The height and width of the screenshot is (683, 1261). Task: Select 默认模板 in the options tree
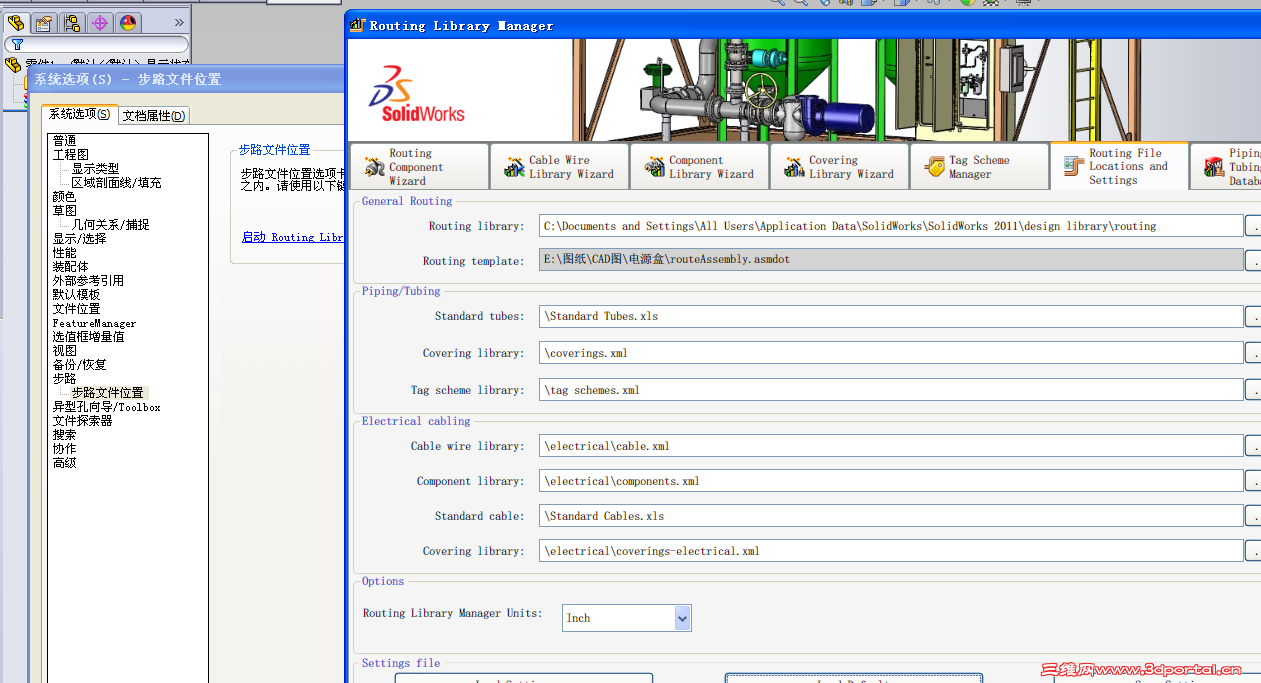[x=76, y=295]
